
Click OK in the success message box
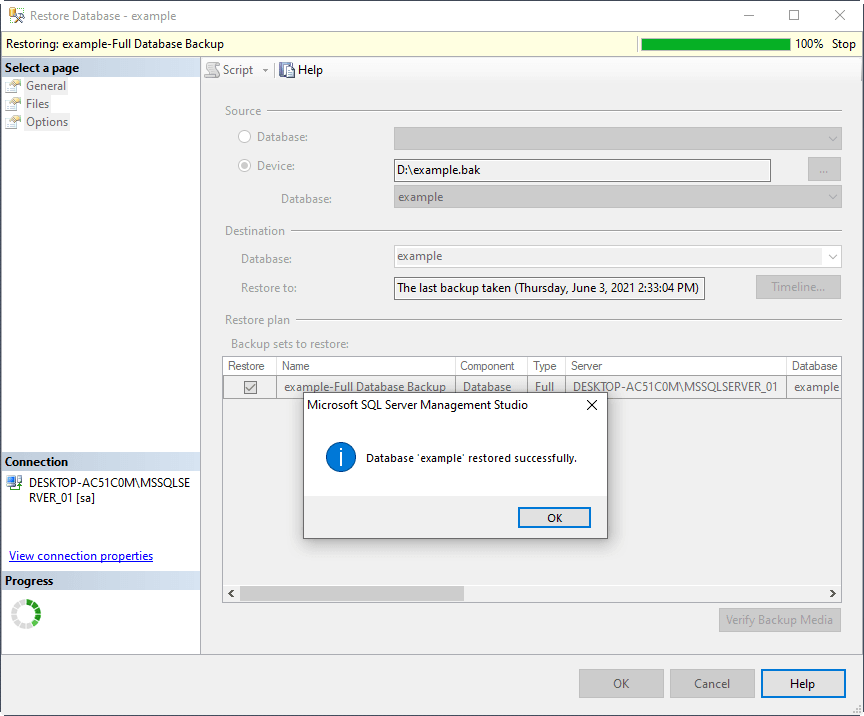pyautogui.click(x=554, y=518)
